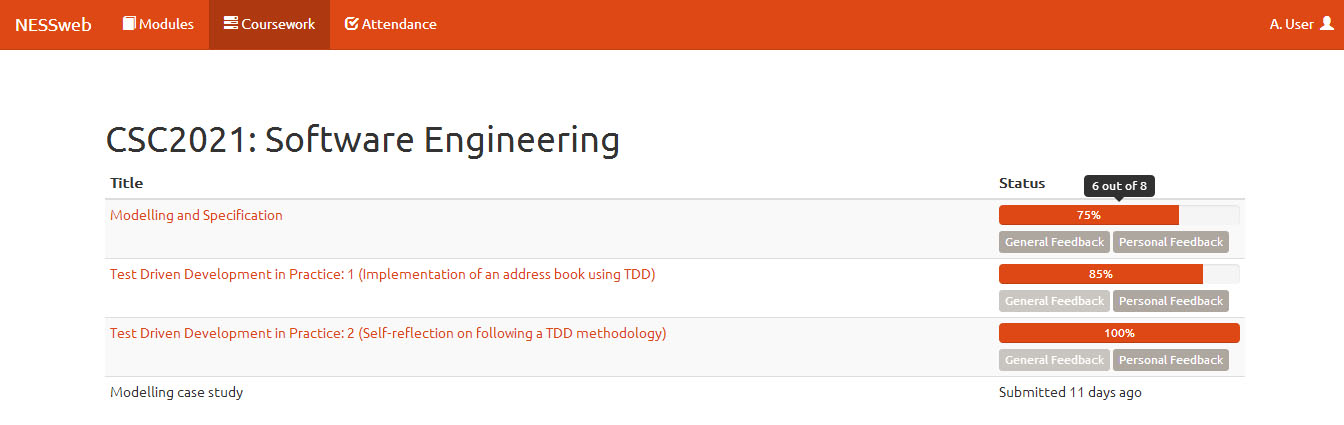Viewport: 1344px width, 425px height.
Task: Click the Modules book icon
Action: pos(129,24)
